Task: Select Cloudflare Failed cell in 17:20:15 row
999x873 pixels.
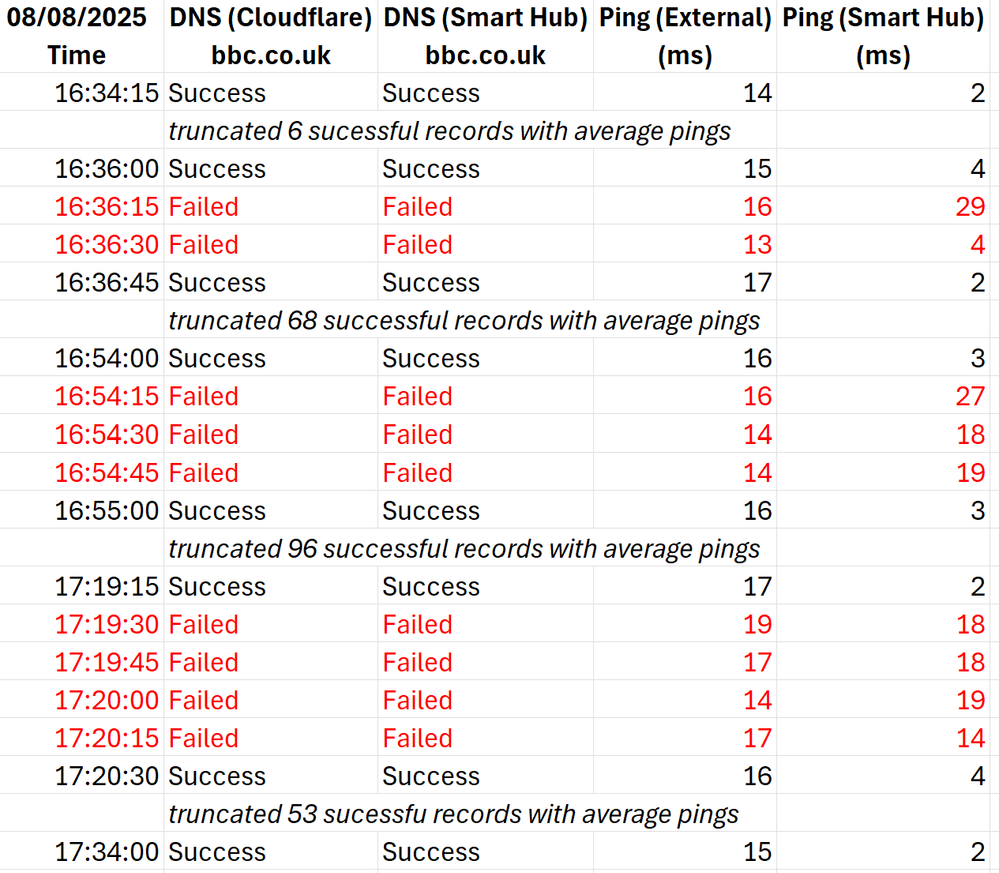Action: coord(204,739)
